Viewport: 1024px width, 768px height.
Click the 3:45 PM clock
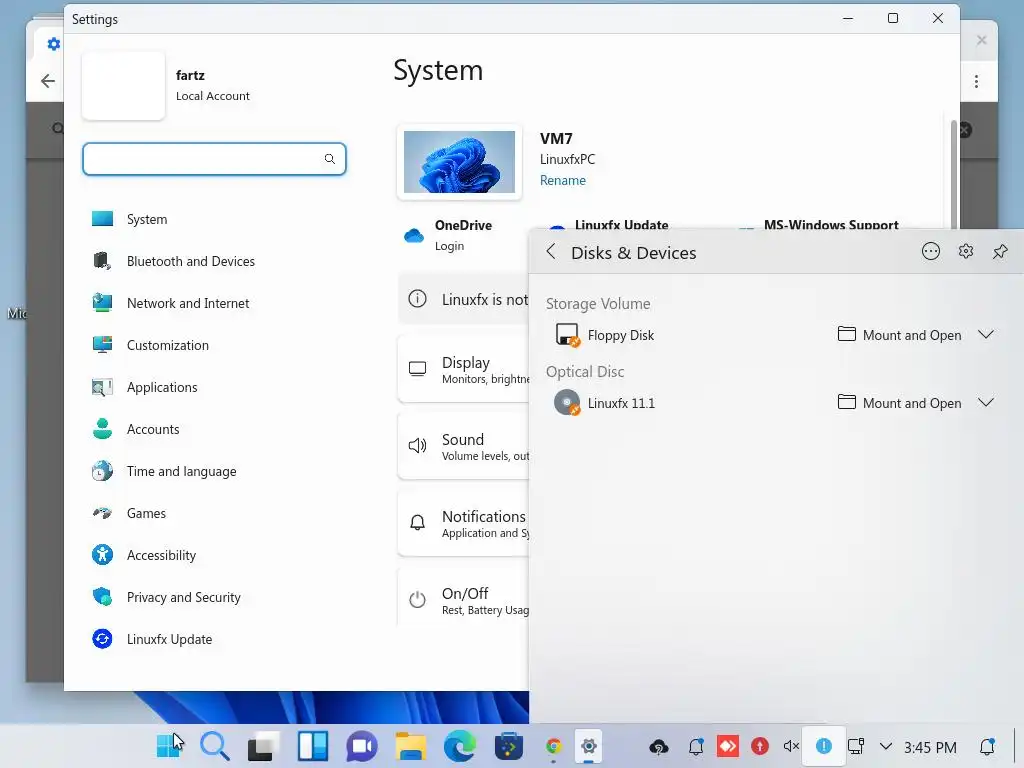coord(930,747)
